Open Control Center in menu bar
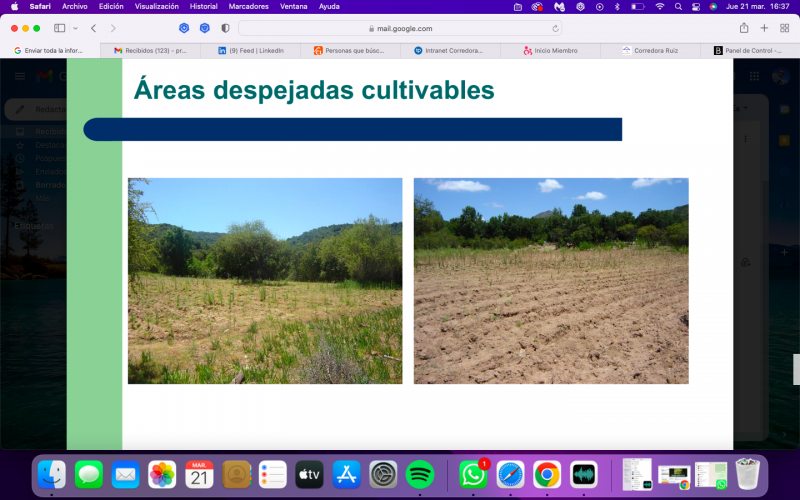The height and width of the screenshot is (500, 800). pos(696,7)
